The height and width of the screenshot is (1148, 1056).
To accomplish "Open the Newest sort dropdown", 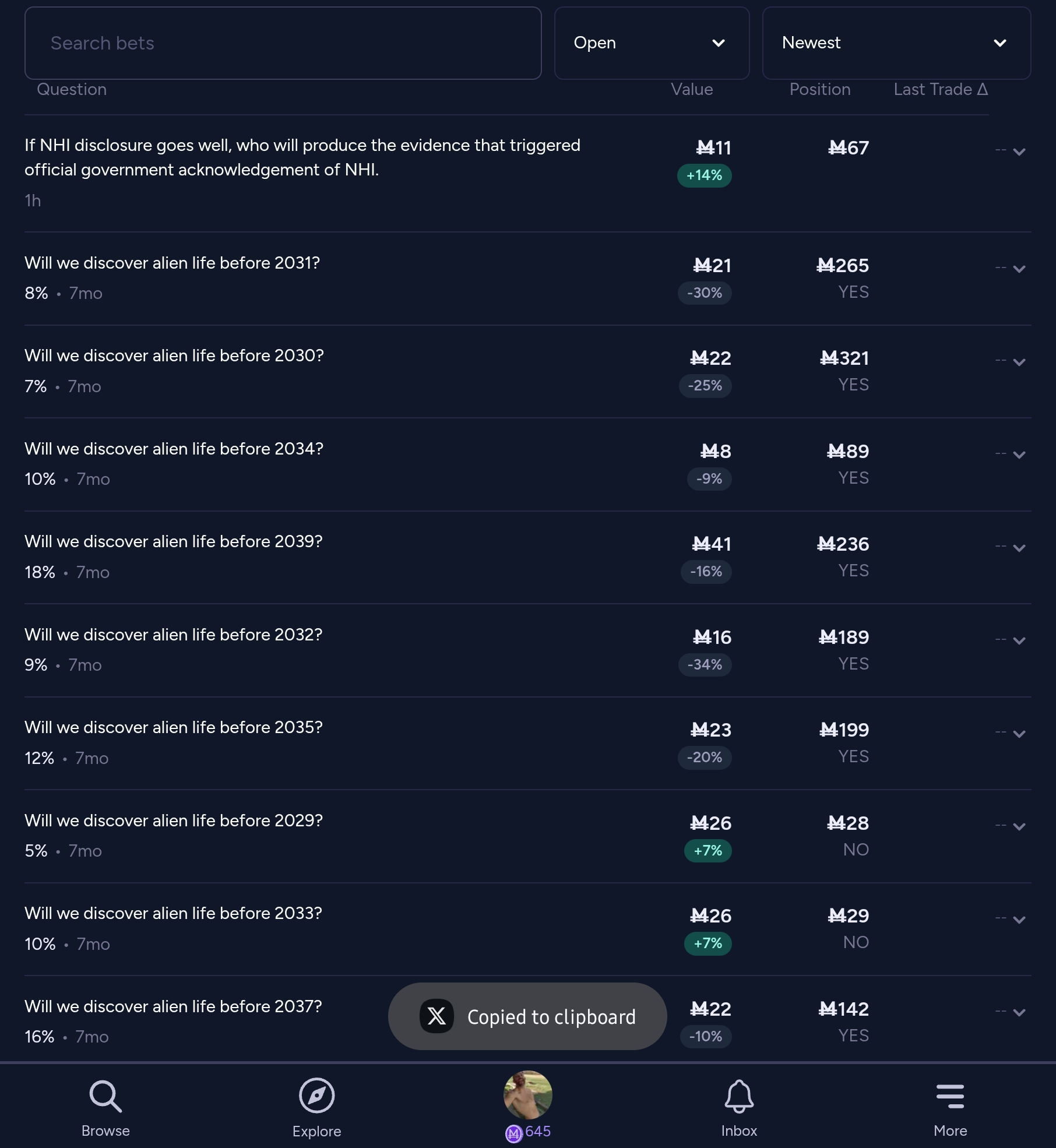I will (896, 43).
